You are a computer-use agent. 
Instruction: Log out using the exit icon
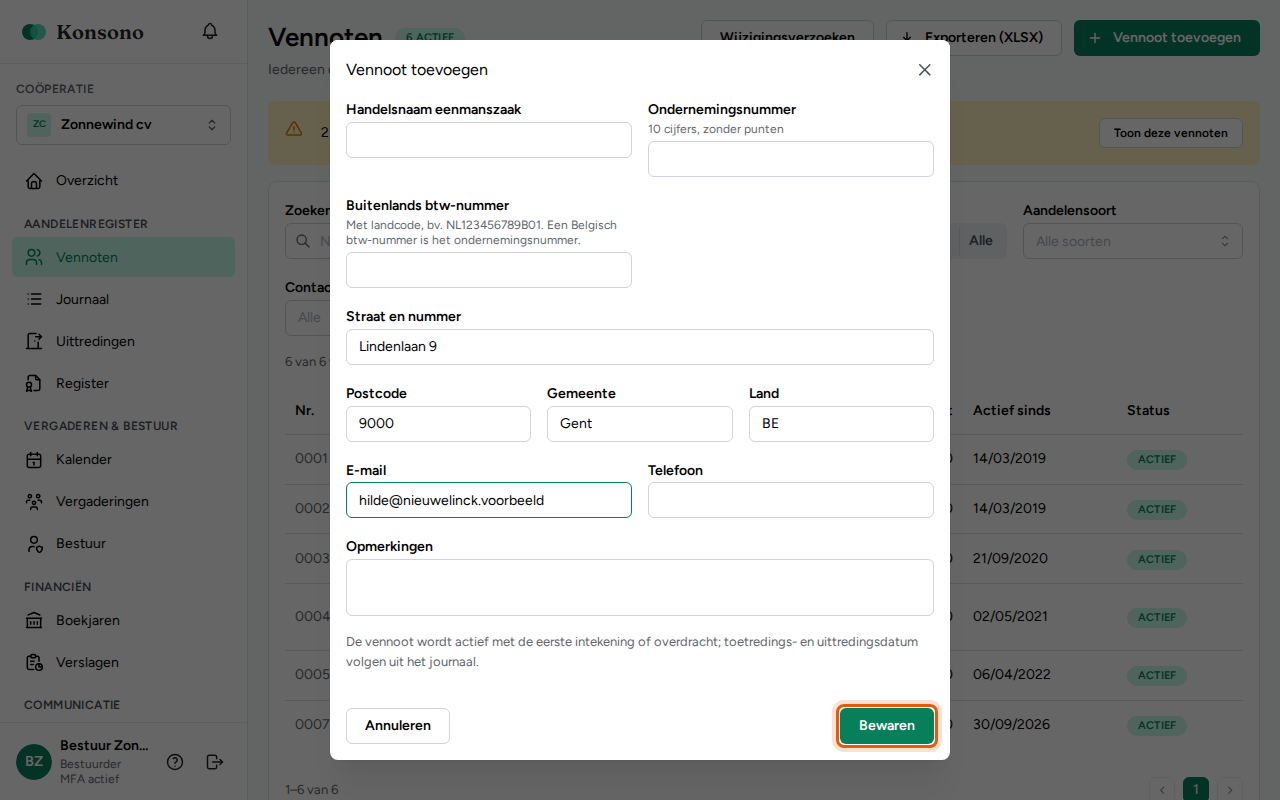point(214,762)
